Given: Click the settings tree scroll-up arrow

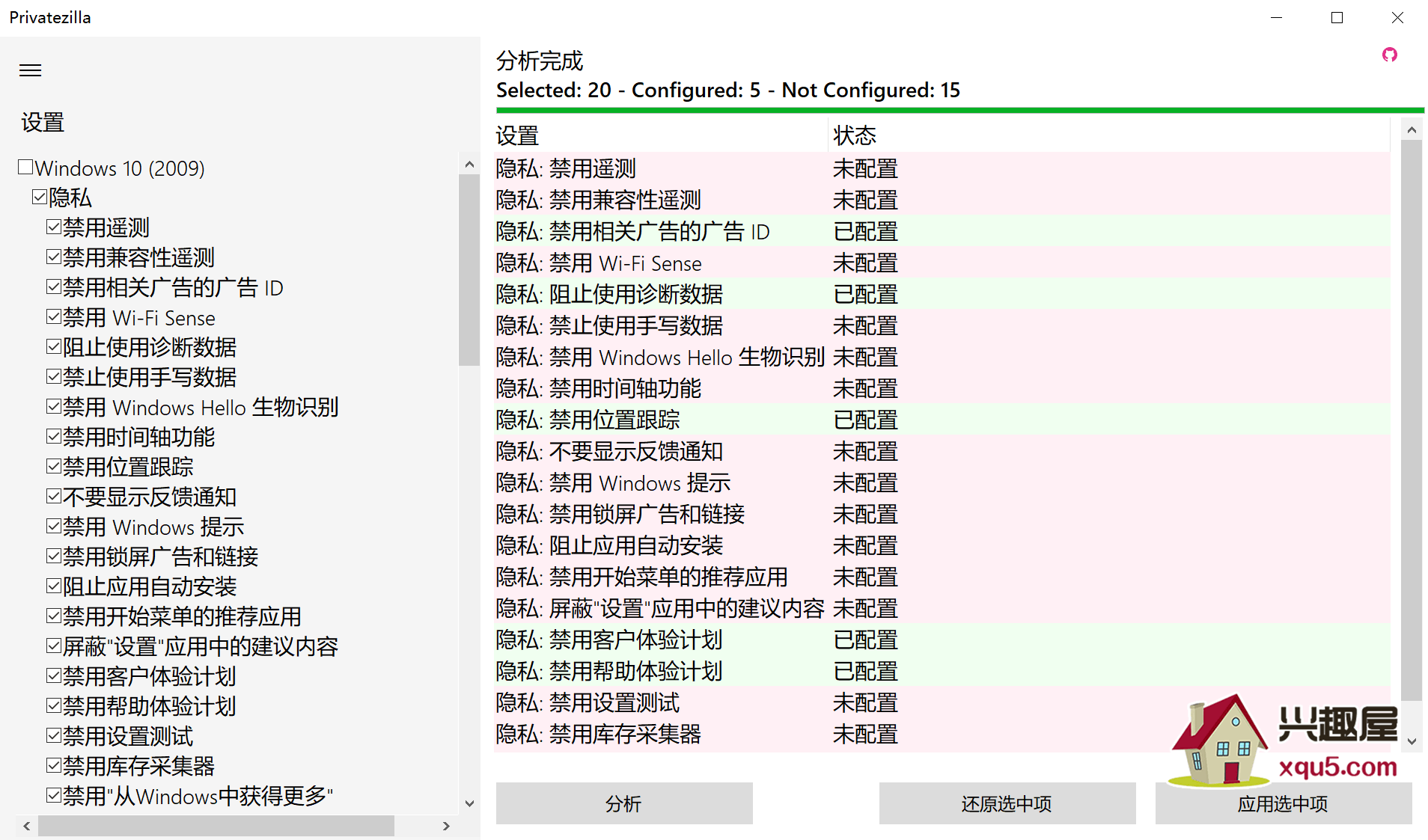Looking at the screenshot, I should pos(469,165).
